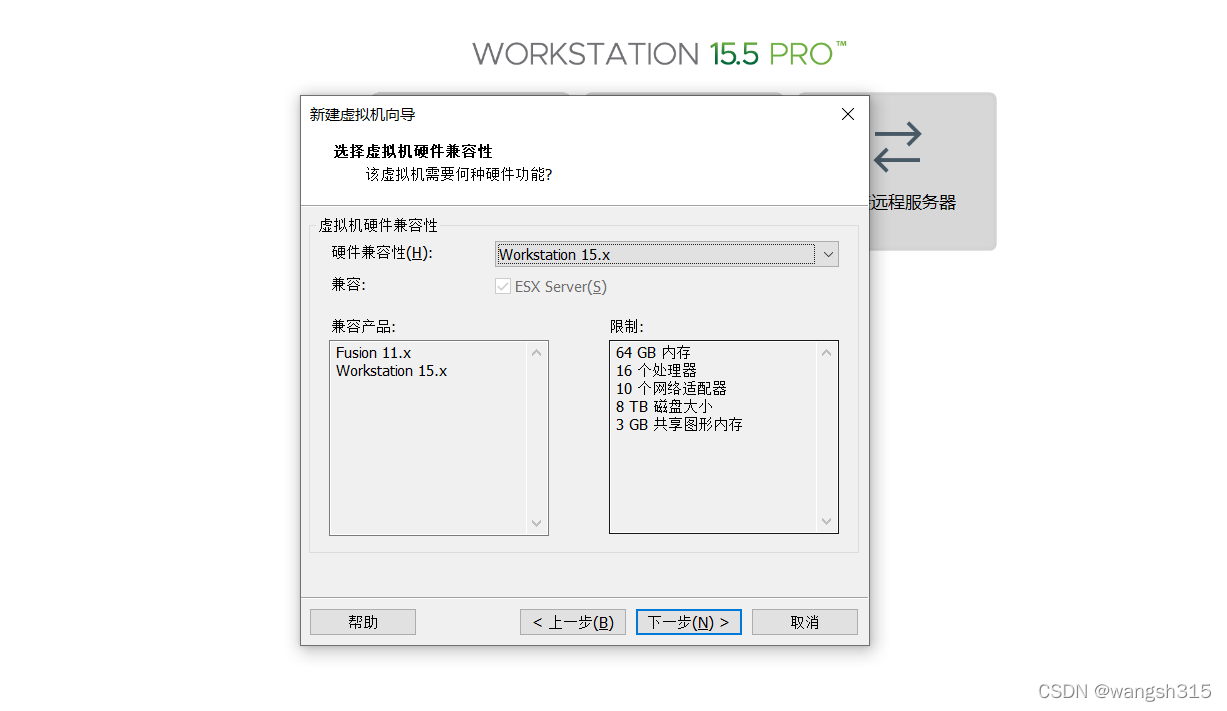Screen dimensions: 1227x711
Task: Click the remote server arrows icon
Action: pyautogui.click(x=897, y=147)
